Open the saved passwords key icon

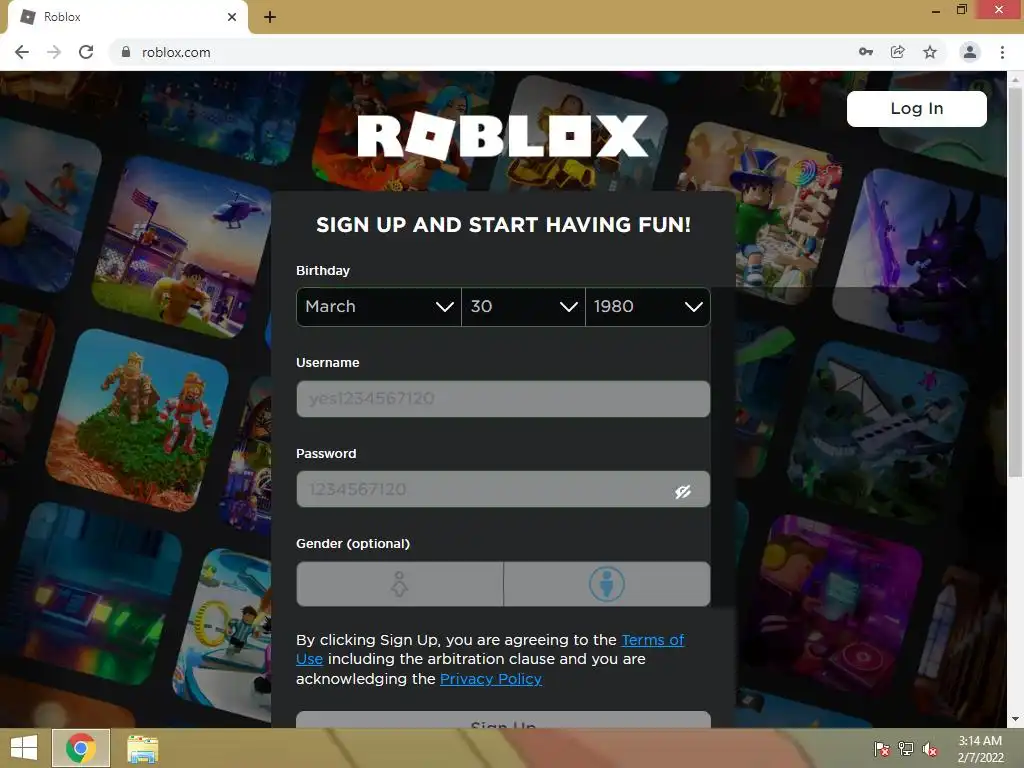(866, 52)
